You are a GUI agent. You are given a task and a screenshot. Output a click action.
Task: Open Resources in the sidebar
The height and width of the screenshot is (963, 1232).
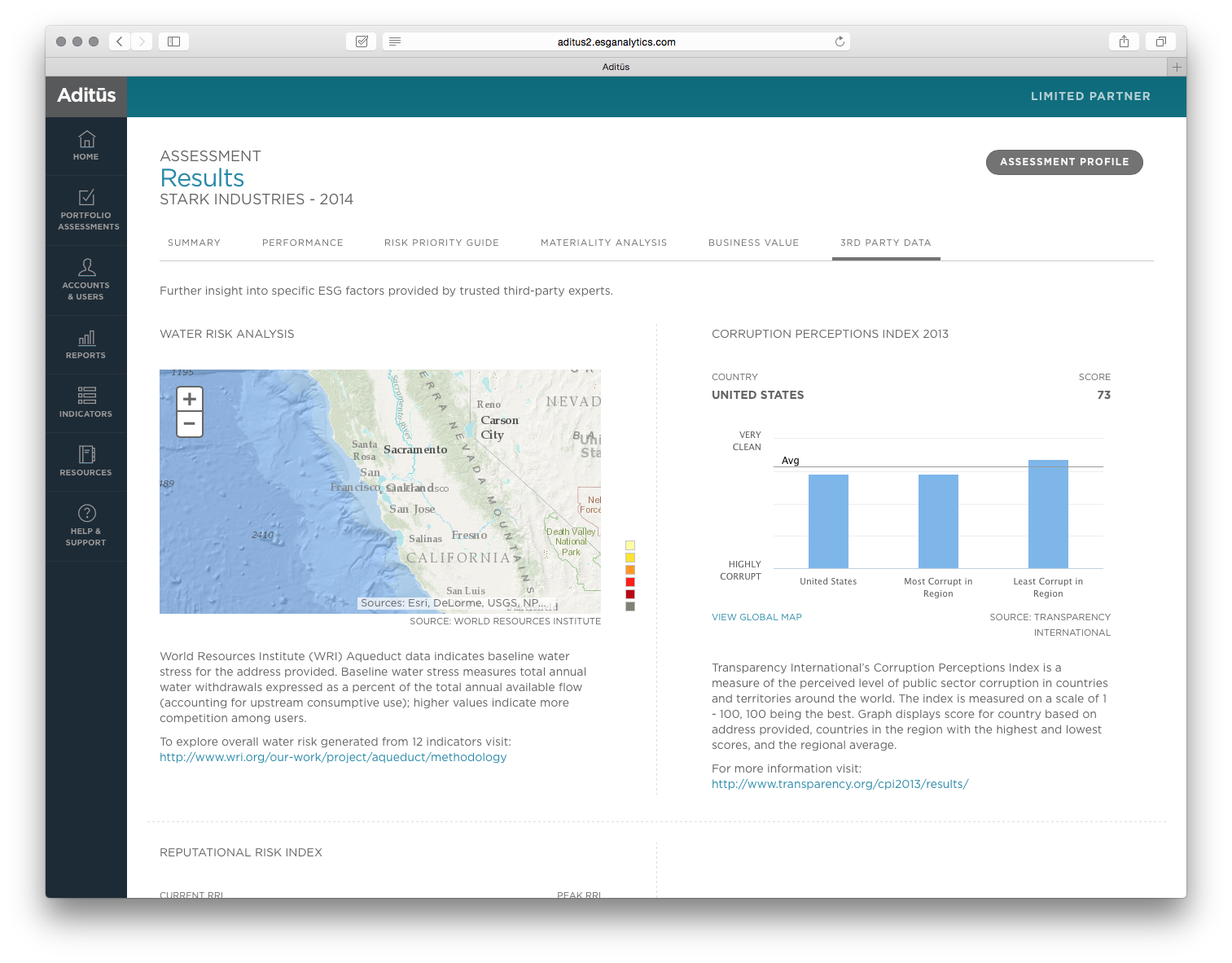(x=86, y=462)
